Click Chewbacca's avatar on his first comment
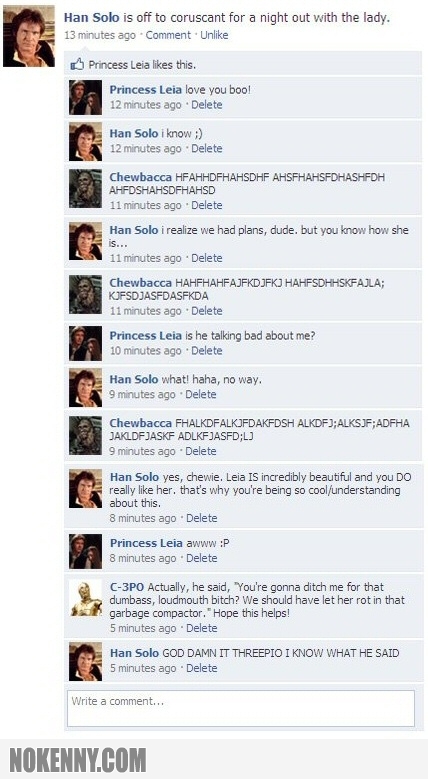The width and height of the screenshot is (428, 779). coord(86,189)
